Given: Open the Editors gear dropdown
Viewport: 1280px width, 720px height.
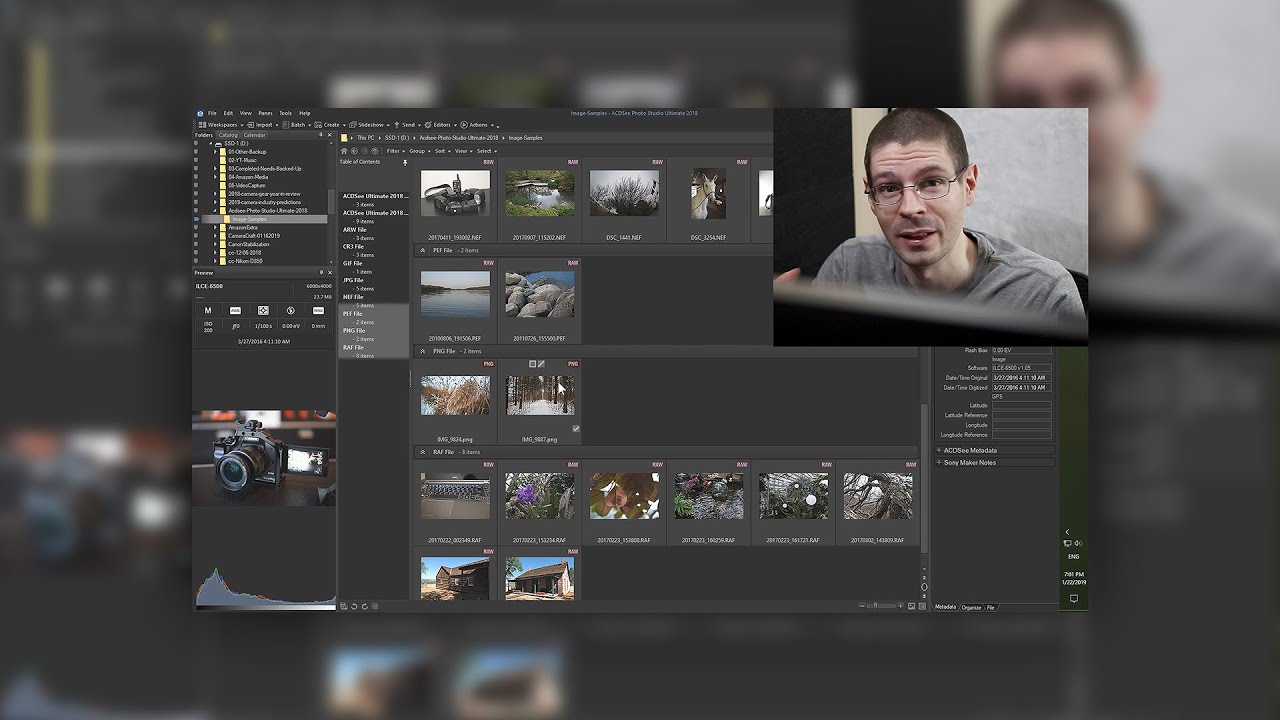Looking at the screenshot, I should coord(440,125).
